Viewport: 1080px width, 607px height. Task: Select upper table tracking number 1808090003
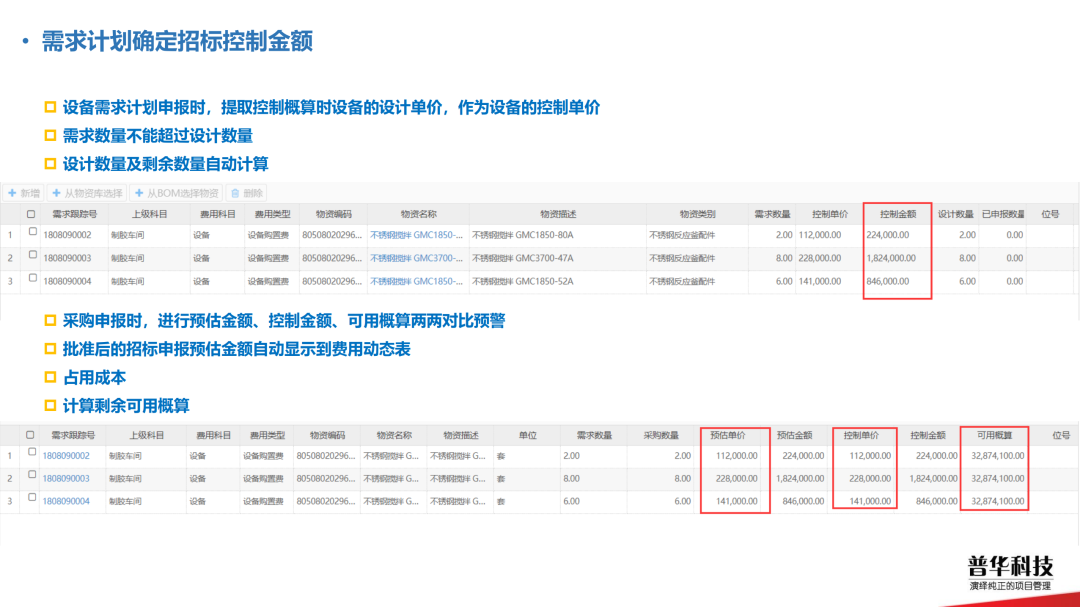(x=68, y=258)
